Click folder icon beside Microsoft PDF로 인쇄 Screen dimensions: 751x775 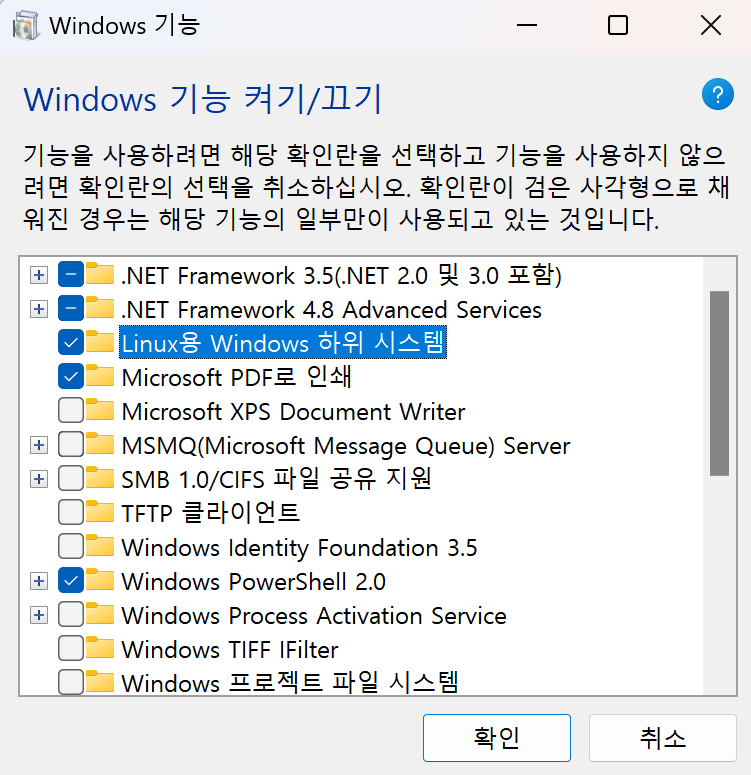click(100, 376)
